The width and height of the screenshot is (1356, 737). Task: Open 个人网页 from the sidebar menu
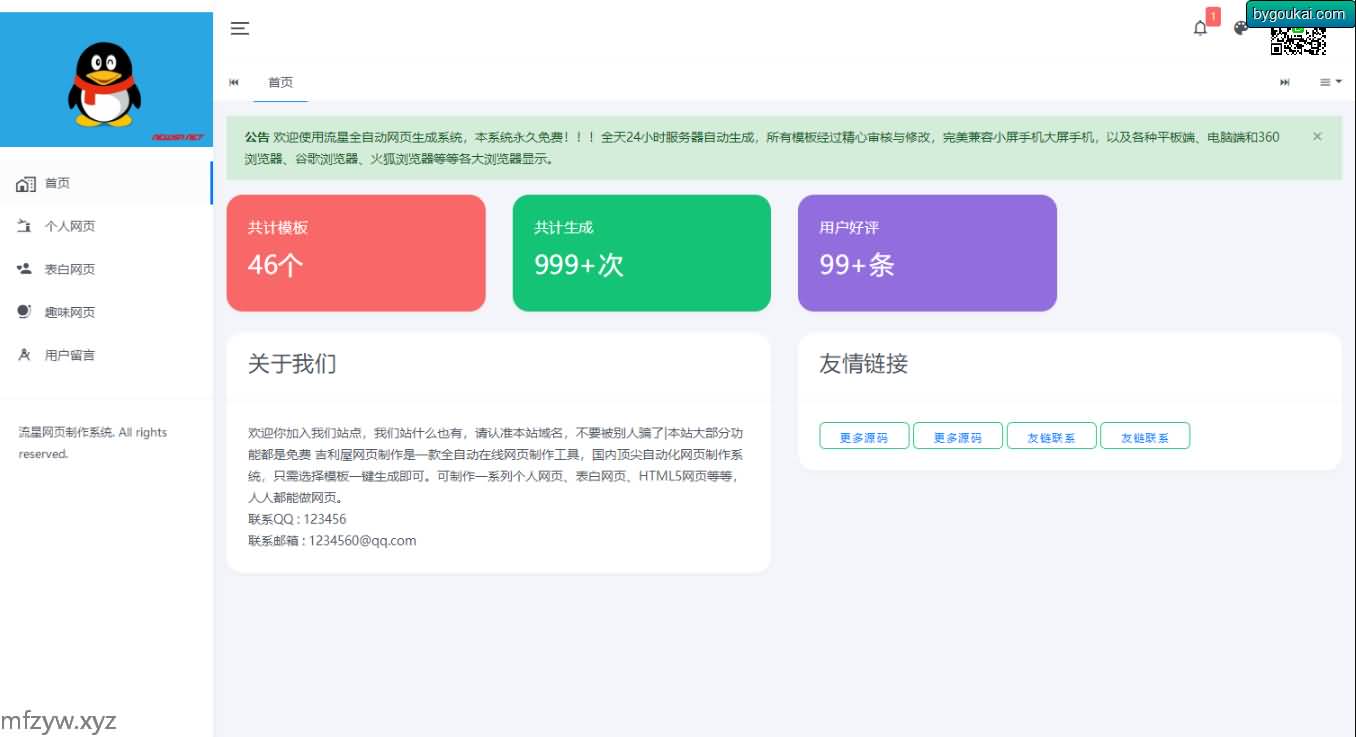pos(70,227)
